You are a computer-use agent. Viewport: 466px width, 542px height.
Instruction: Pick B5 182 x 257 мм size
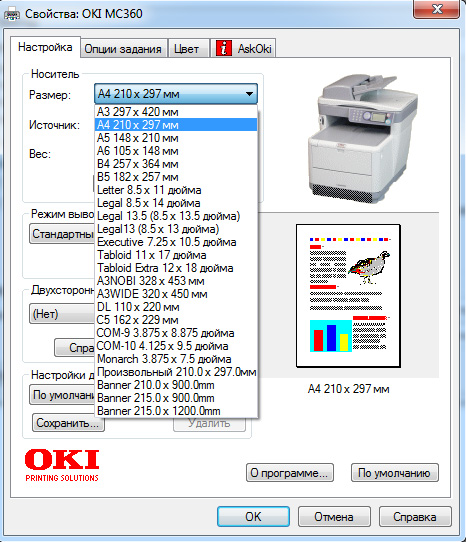point(176,177)
